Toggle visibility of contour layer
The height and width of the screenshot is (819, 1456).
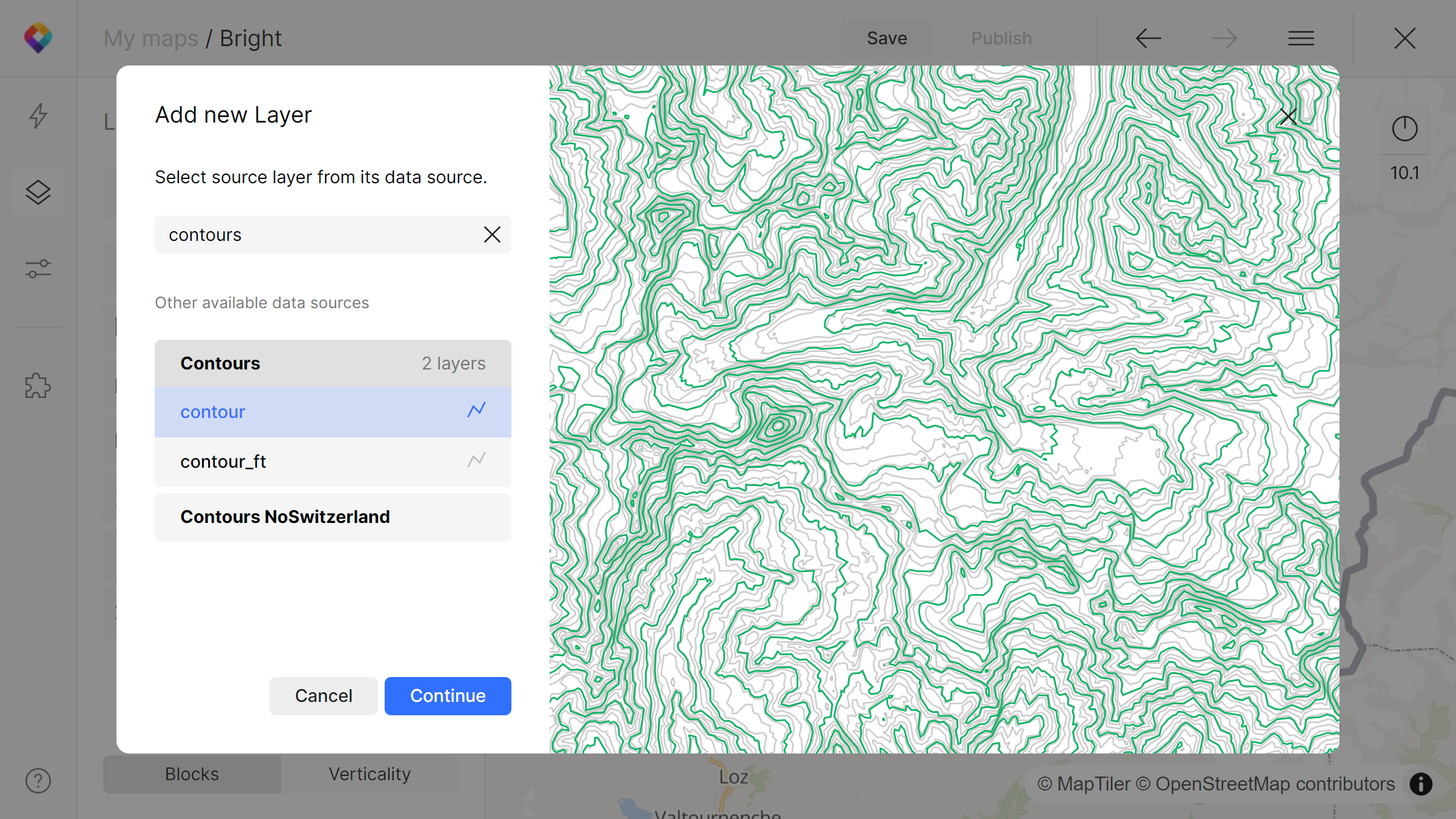point(475,411)
